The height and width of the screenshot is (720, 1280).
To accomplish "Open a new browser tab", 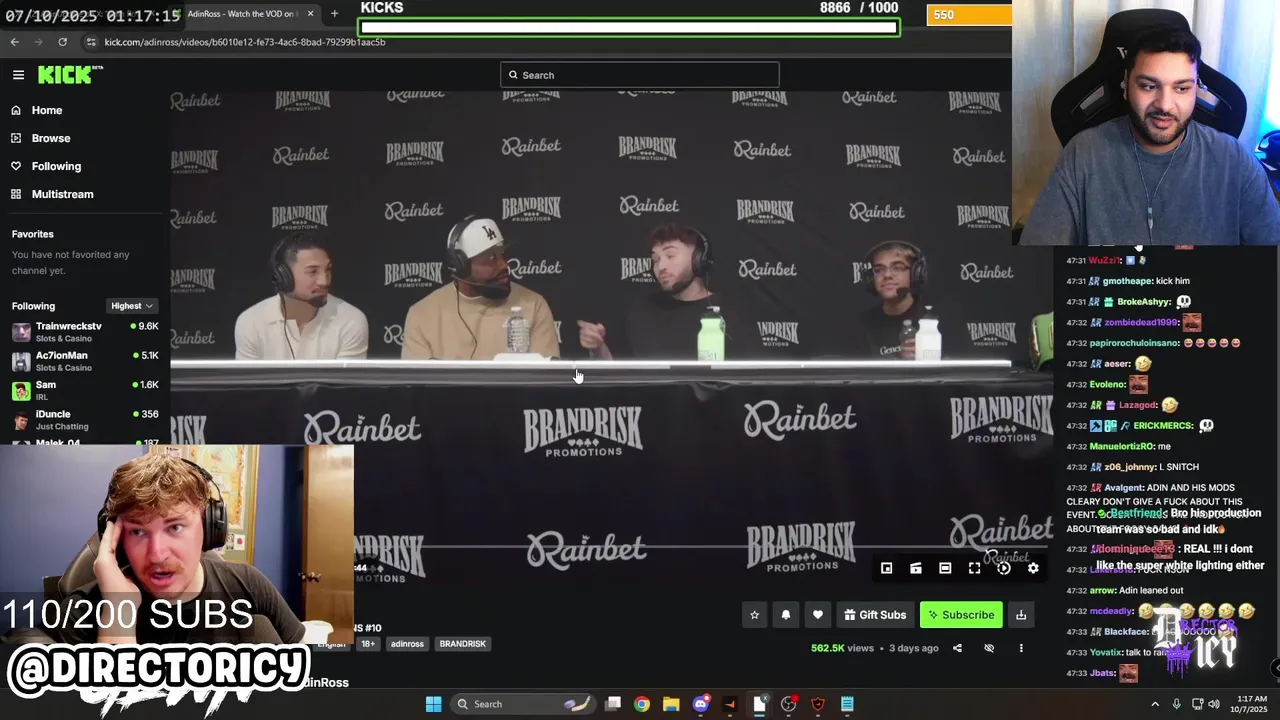I will tap(334, 14).
